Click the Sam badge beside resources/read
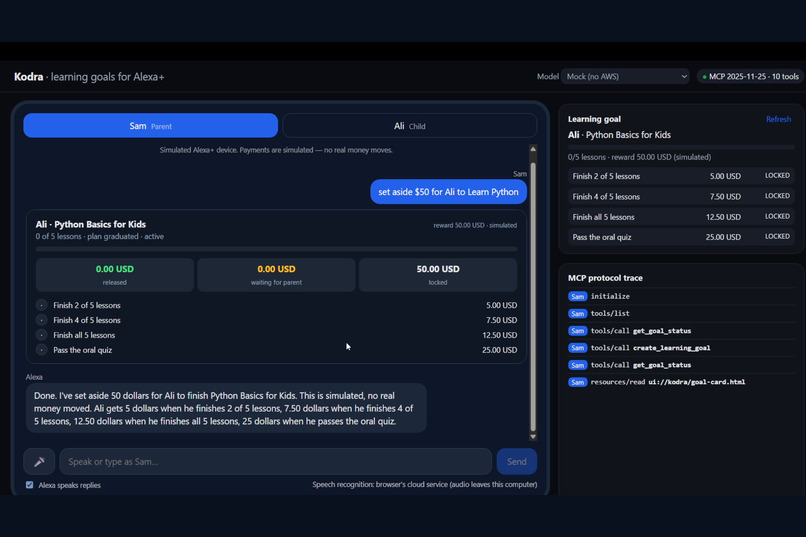The width and height of the screenshot is (806, 537). click(577, 382)
